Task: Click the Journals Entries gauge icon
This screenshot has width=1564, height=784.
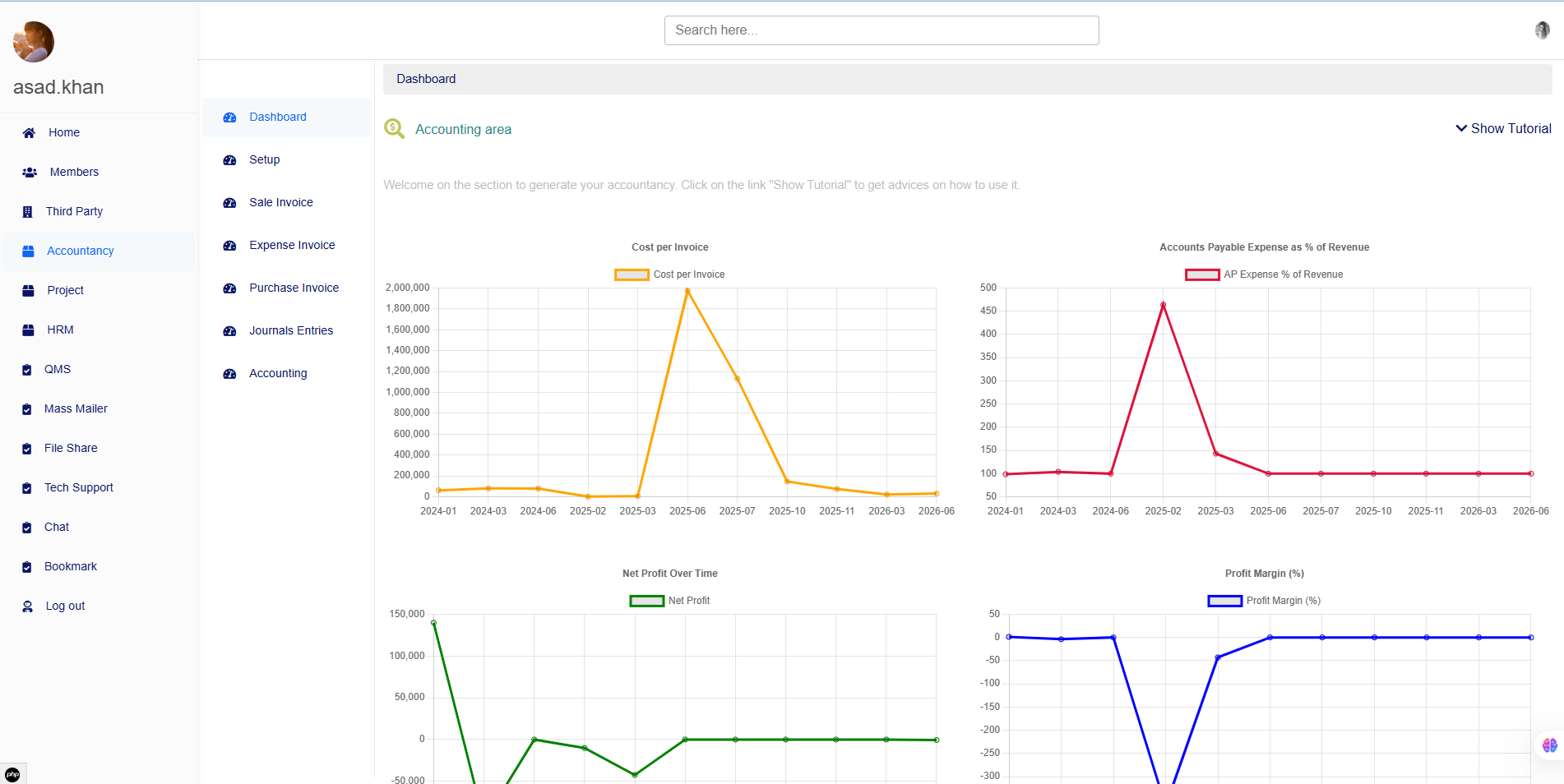Action: [x=229, y=331]
